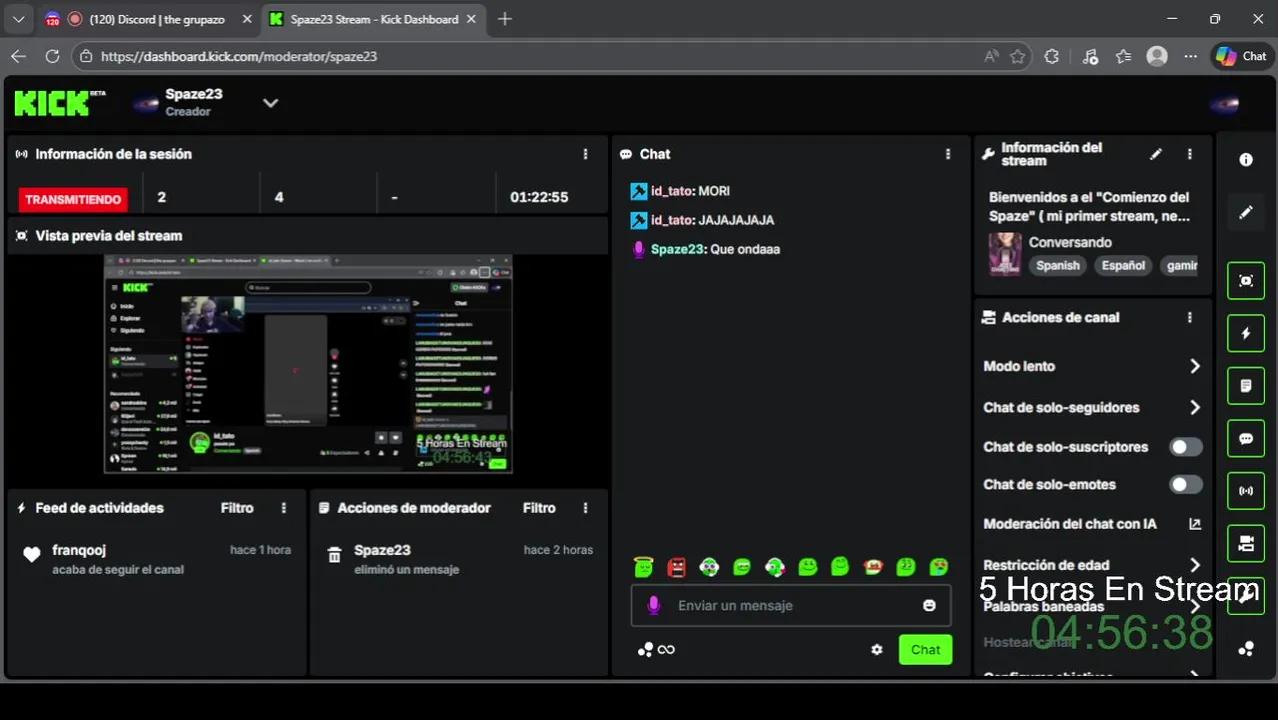Viewport: 1278px width, 720px height.
Task: Toggle the lightning activity feed sidebar icon
Action: click(x=1246, y=333)
